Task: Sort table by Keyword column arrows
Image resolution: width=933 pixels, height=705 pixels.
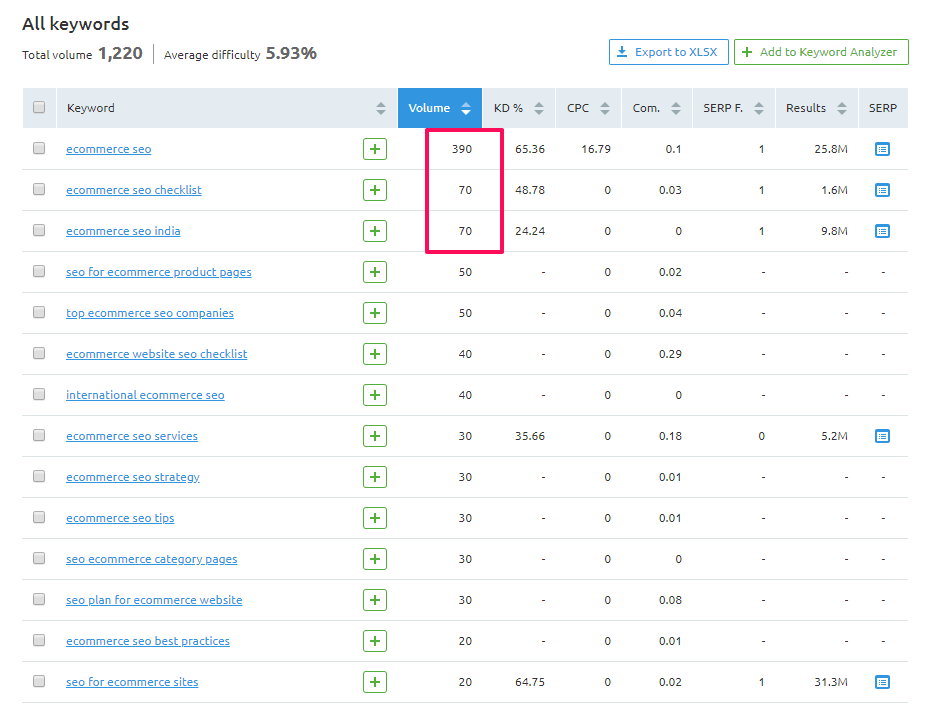Action: 381,108
